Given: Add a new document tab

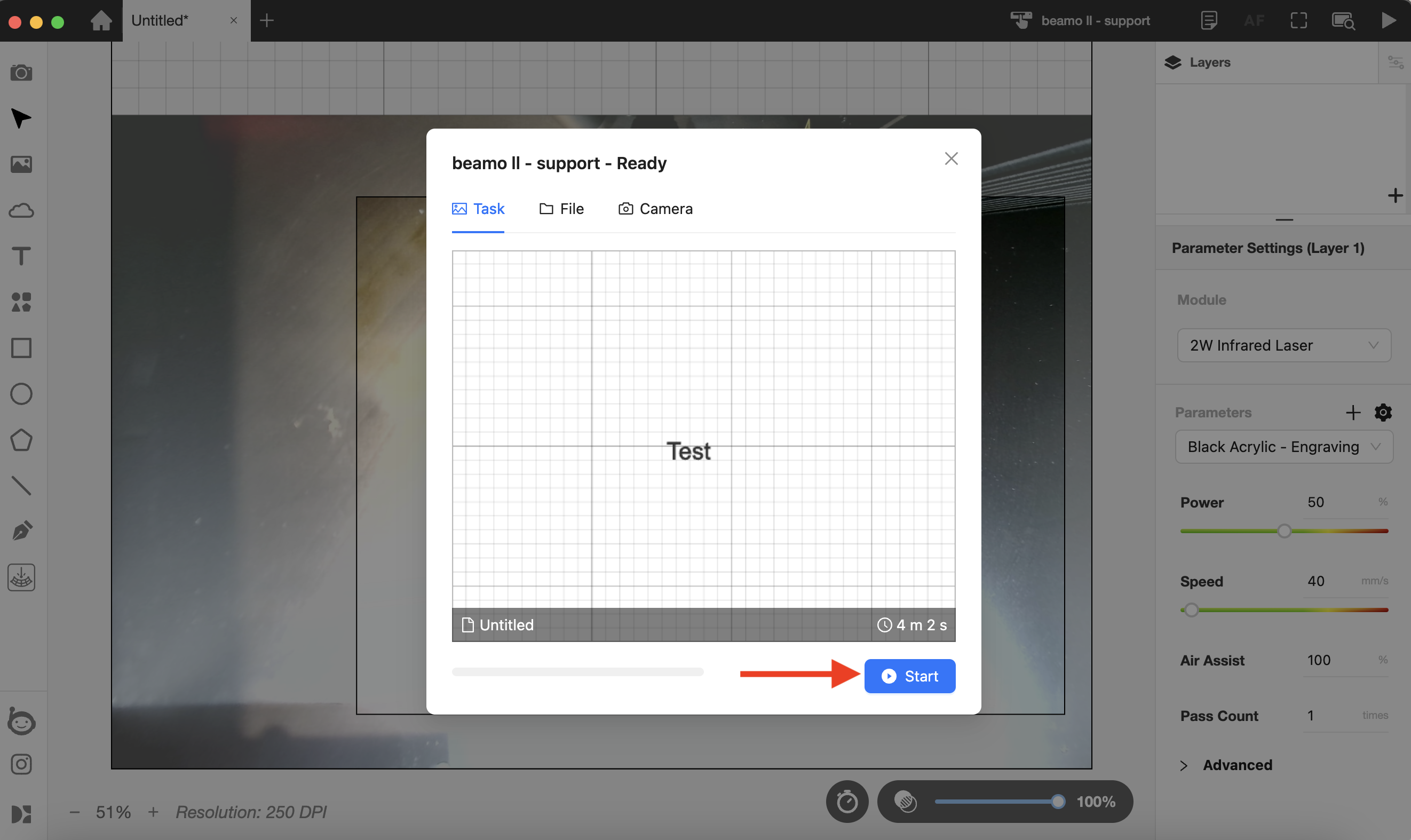Looking at the screenshot, I should [x=267, y=20].
